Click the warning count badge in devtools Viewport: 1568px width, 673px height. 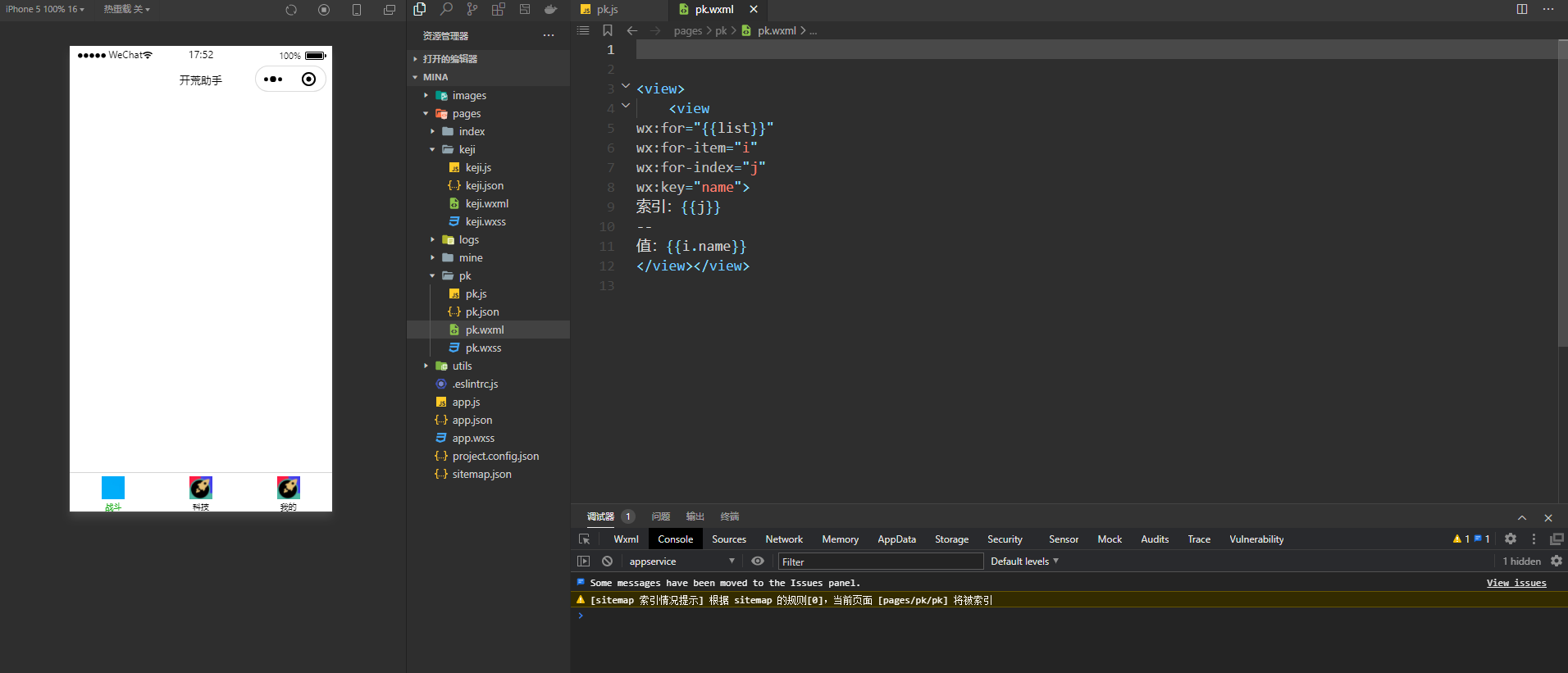[1461, 539]
